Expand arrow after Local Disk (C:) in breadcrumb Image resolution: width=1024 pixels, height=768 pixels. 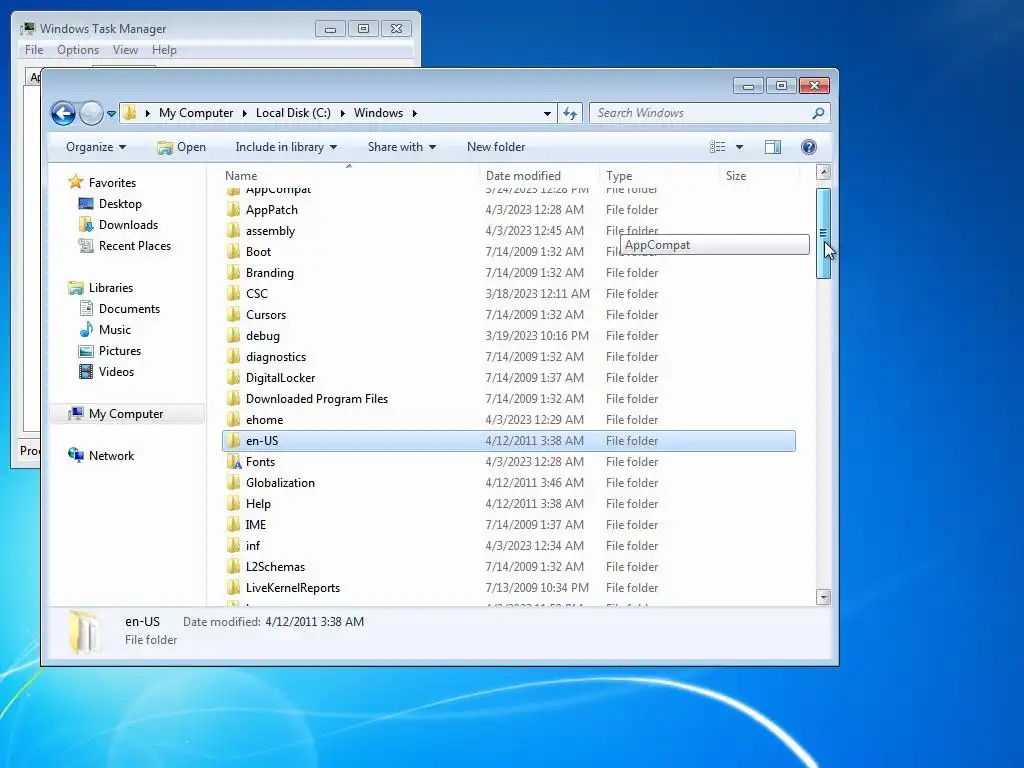click(x=342, y=113)
